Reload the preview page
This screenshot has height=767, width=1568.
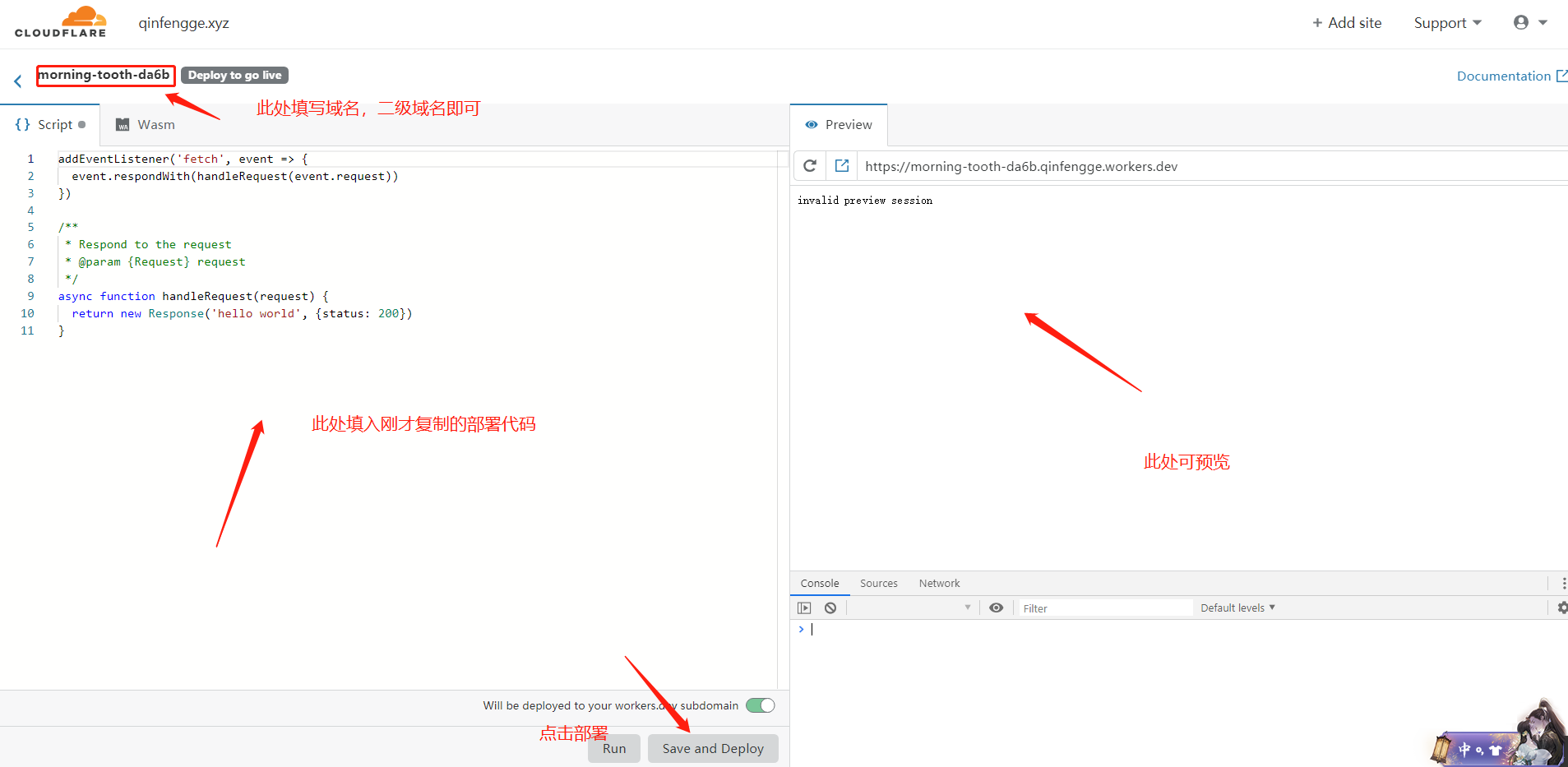810,166
